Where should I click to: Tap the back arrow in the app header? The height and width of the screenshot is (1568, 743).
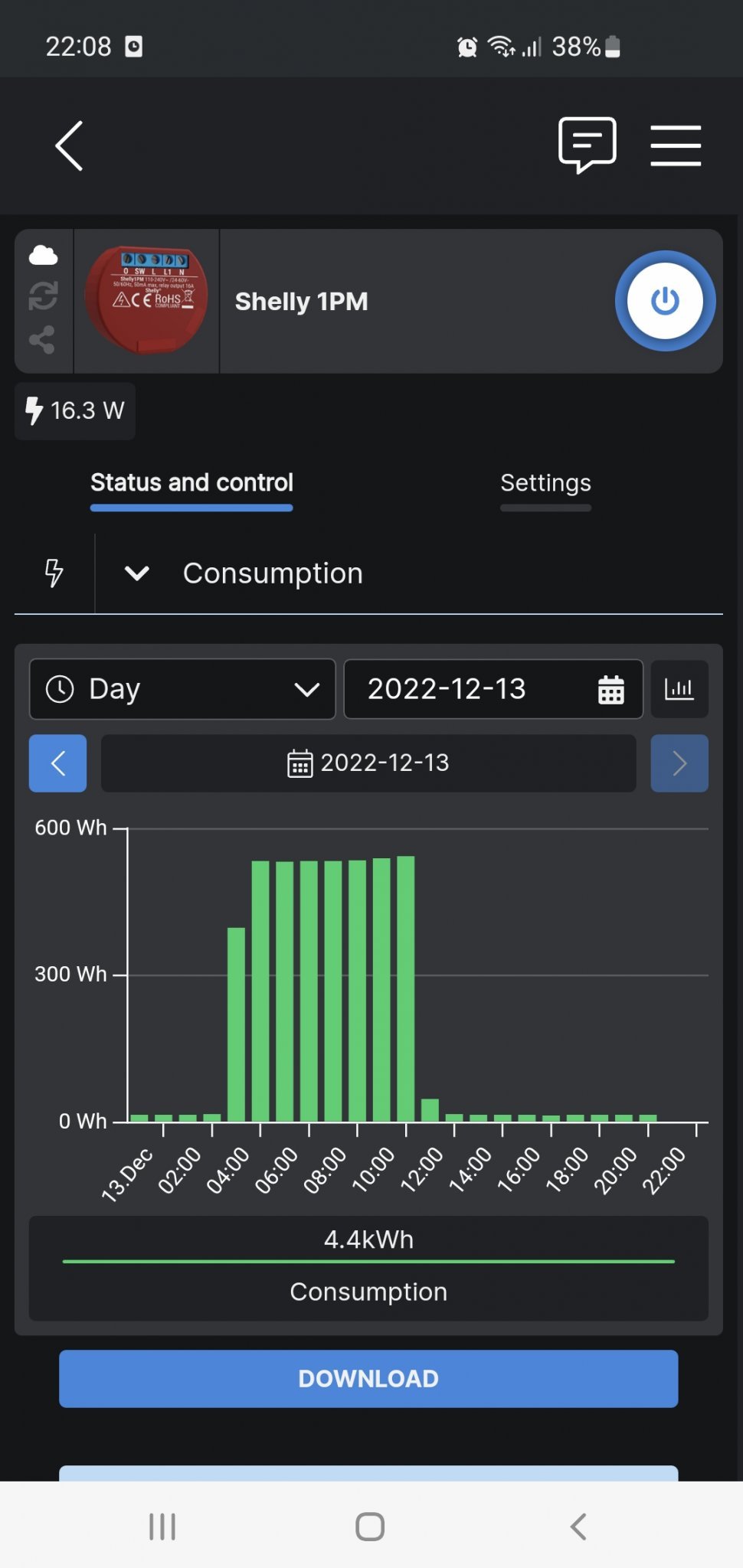pos(69,145)
